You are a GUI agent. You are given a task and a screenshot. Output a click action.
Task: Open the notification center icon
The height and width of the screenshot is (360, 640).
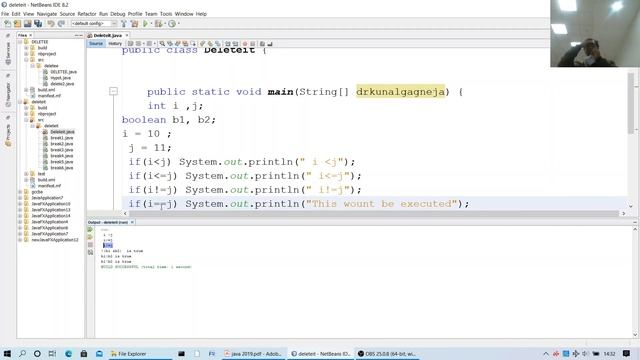click(x=627, y=353)
